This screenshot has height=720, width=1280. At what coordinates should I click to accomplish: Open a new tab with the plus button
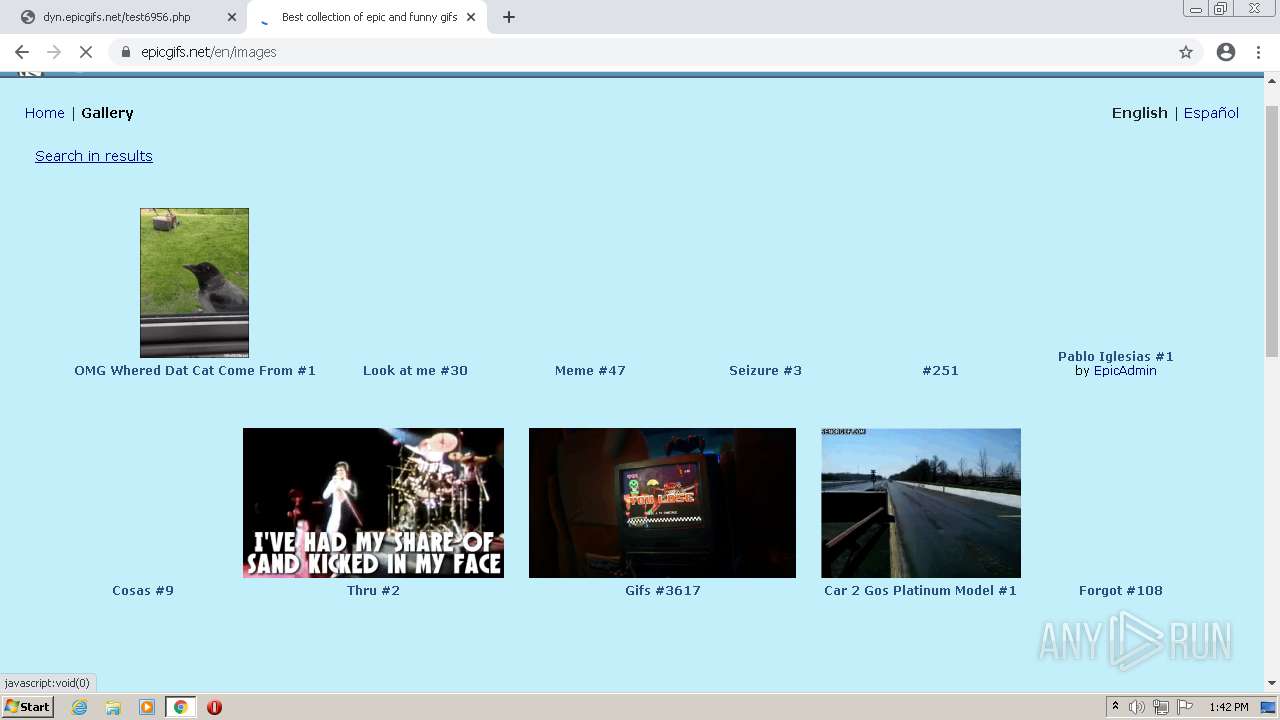509,17
